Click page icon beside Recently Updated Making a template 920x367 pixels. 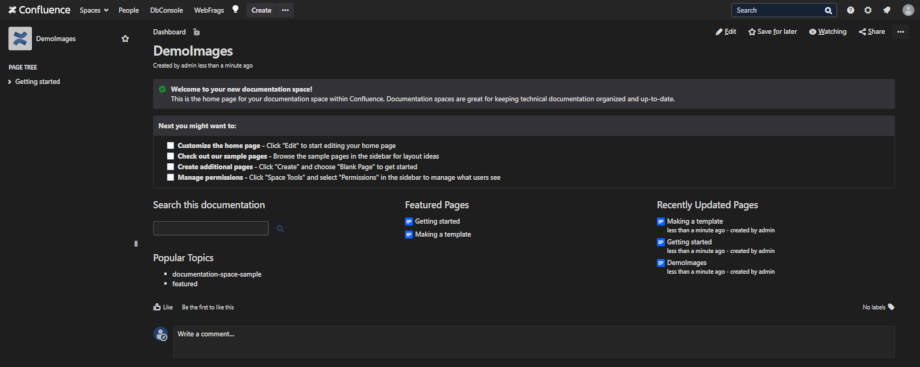tap(661, 221)
